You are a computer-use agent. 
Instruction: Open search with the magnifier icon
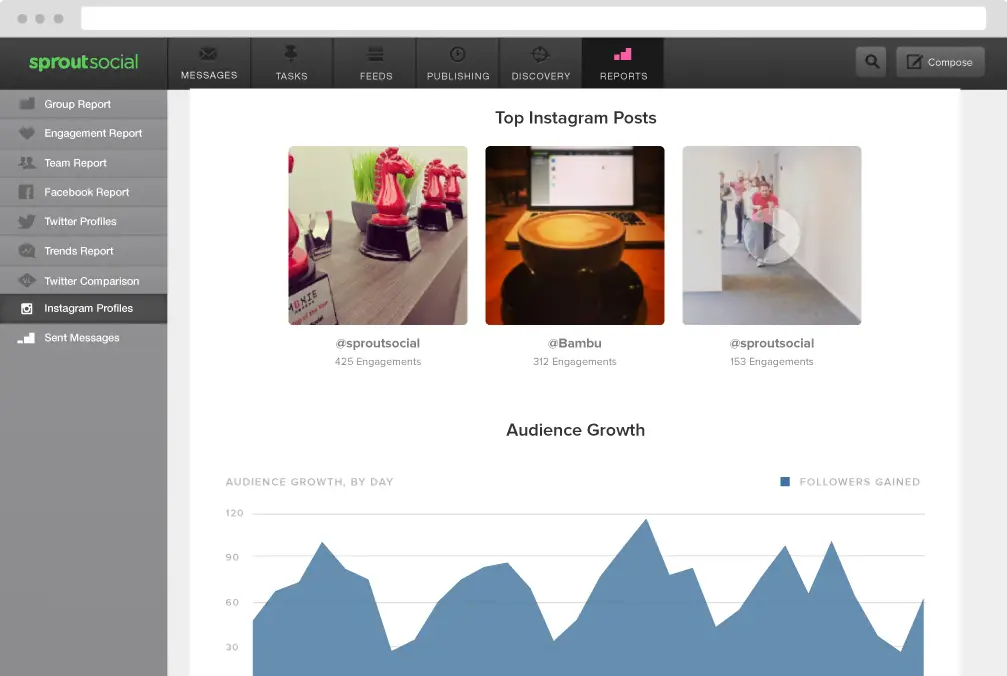coord(871,62)
